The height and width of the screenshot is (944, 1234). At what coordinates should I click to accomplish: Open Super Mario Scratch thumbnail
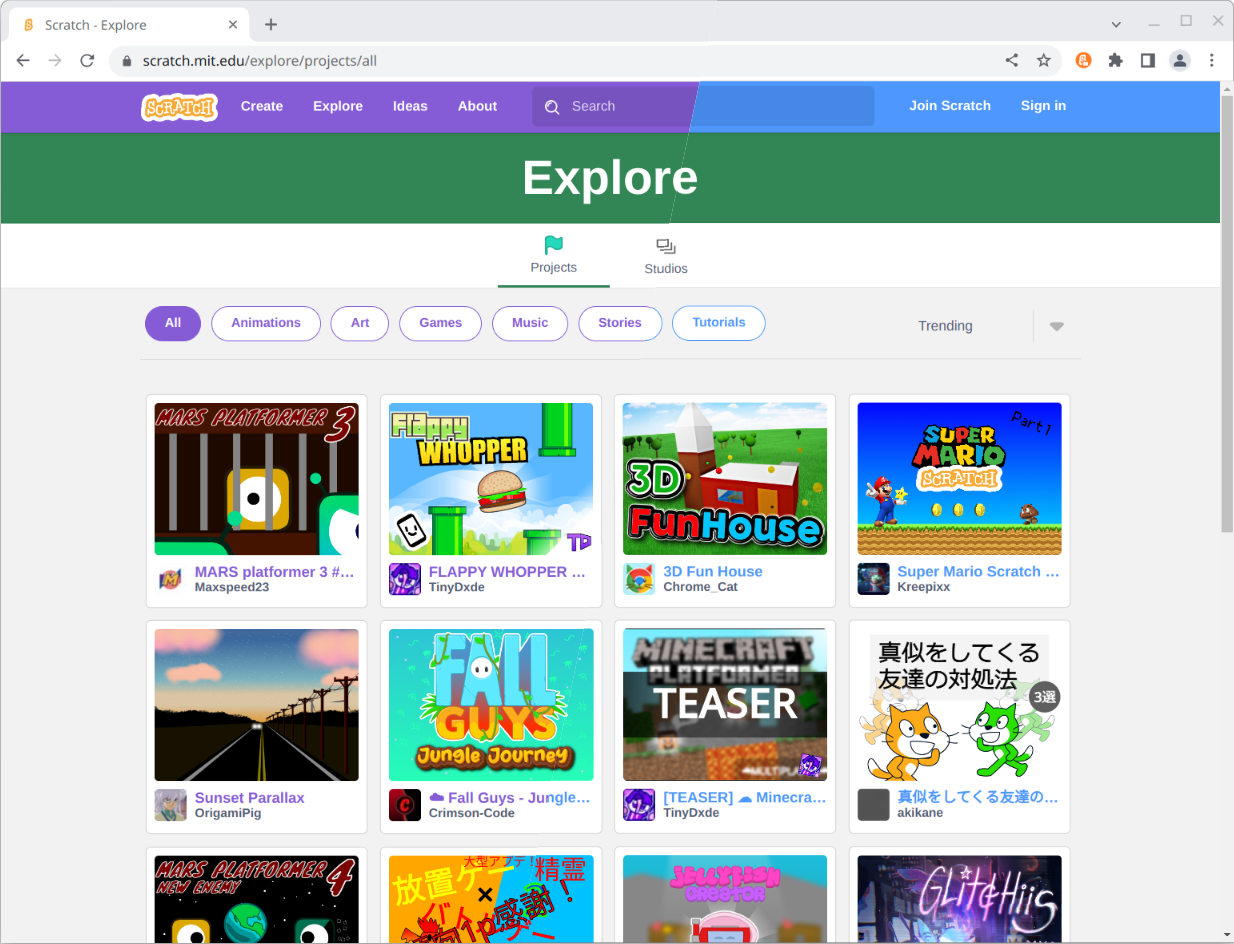coord(959,479)
